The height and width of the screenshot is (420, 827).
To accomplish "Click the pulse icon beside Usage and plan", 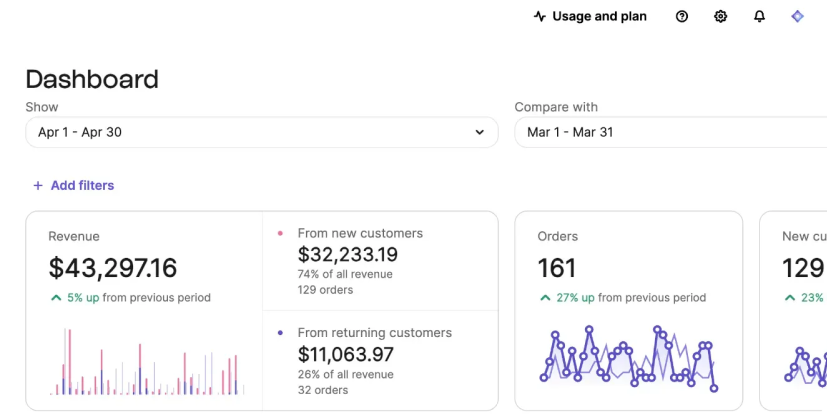I will click(x=540, y=17).
